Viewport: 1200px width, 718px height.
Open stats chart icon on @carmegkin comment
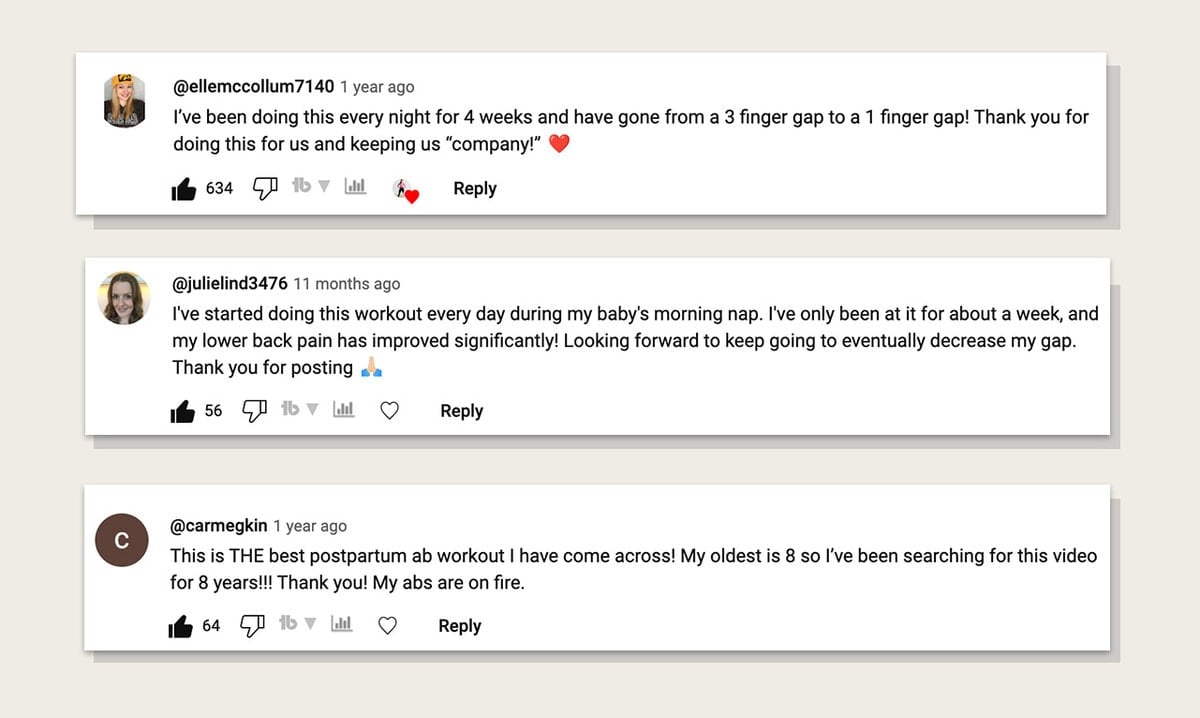341,624
